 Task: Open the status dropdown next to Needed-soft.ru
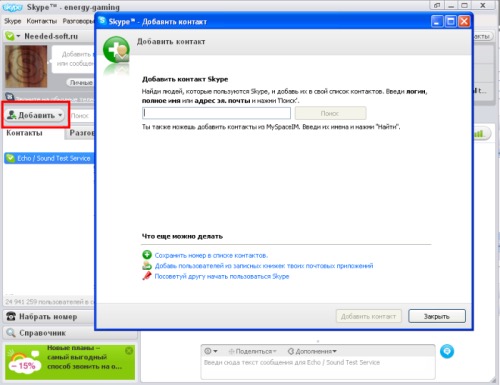[x=18, y=36]
